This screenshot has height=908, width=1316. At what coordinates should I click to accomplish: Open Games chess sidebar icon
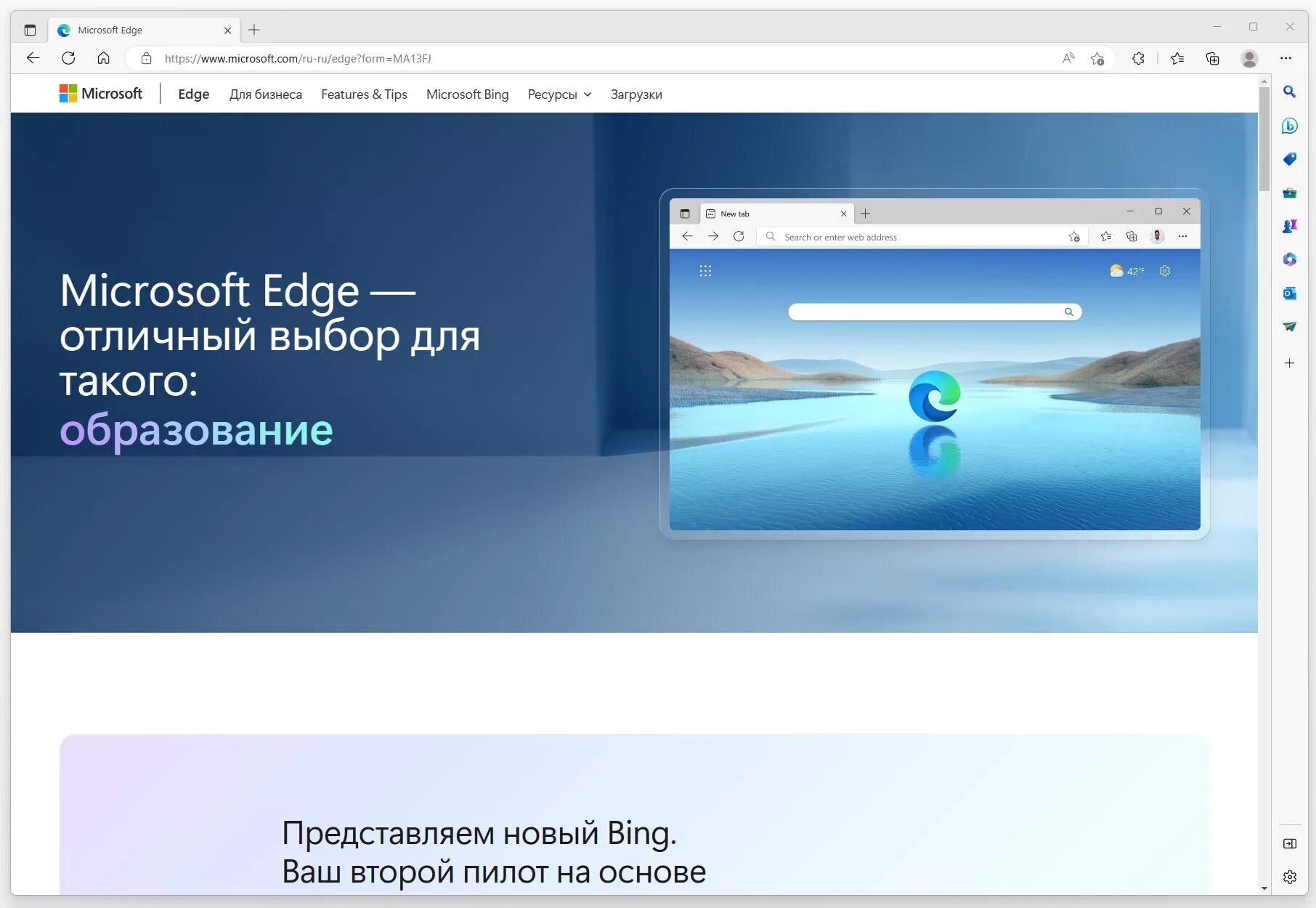coord(1289,226)
